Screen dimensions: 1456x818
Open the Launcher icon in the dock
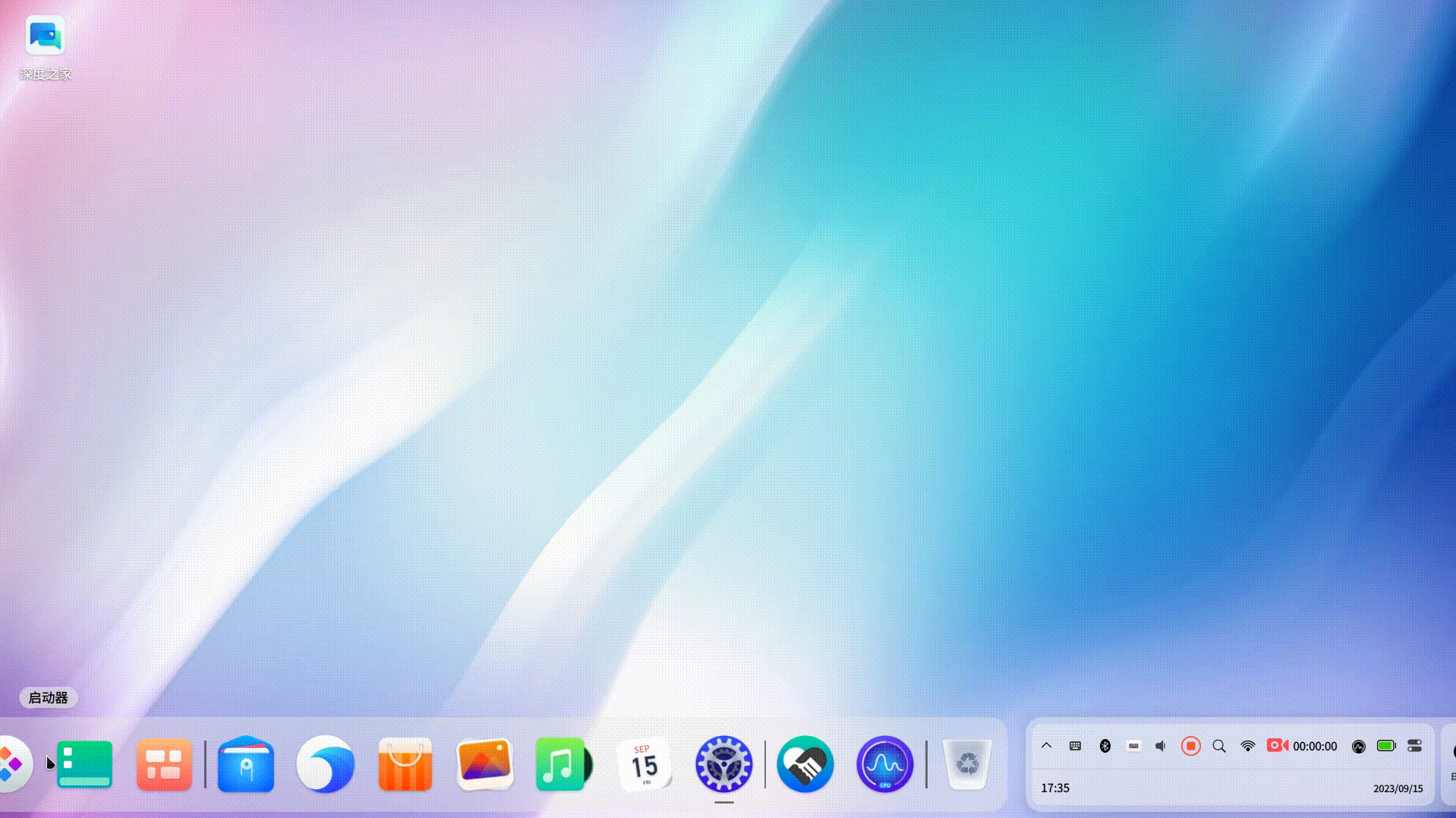point(14,764)
